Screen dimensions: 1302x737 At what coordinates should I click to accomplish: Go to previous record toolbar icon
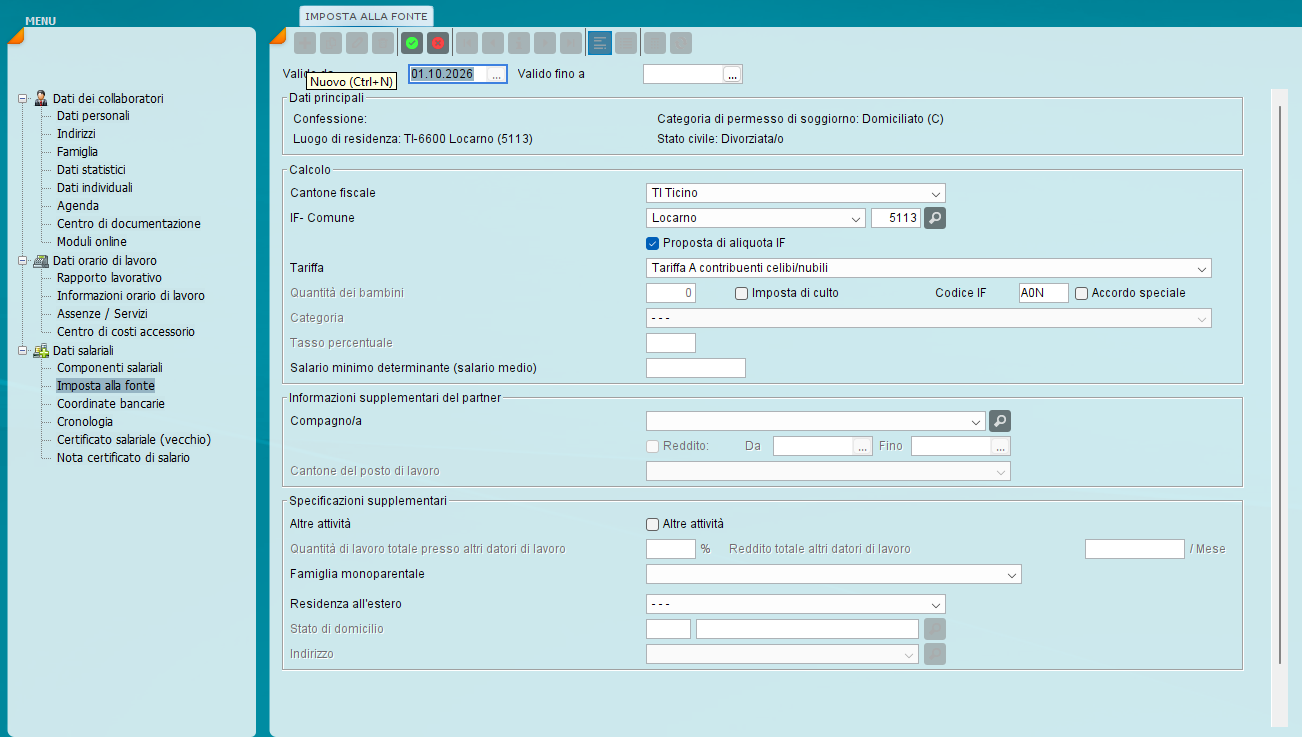coord(493,43)
